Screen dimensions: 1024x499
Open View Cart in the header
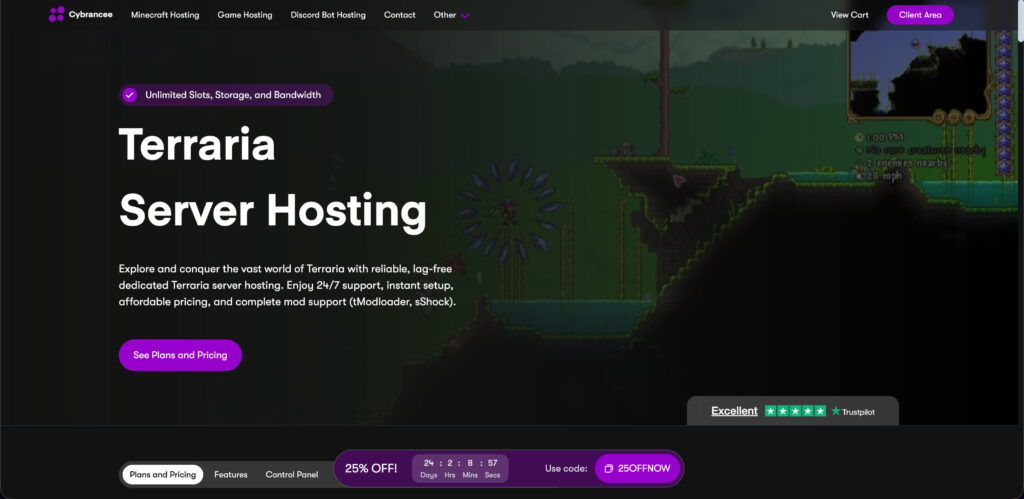[x=849, y=15]
